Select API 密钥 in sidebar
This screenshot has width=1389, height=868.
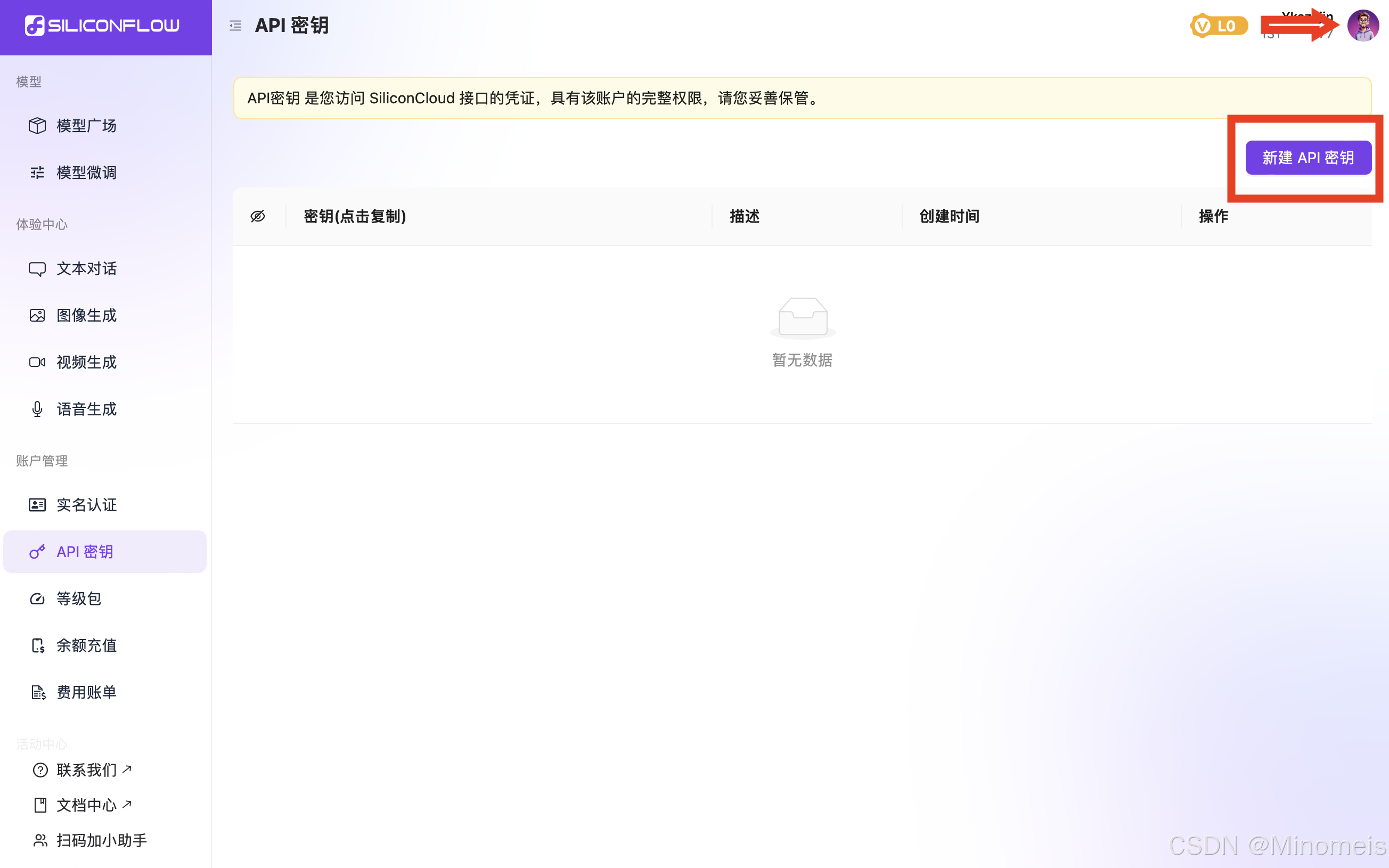tap(85, 552)
